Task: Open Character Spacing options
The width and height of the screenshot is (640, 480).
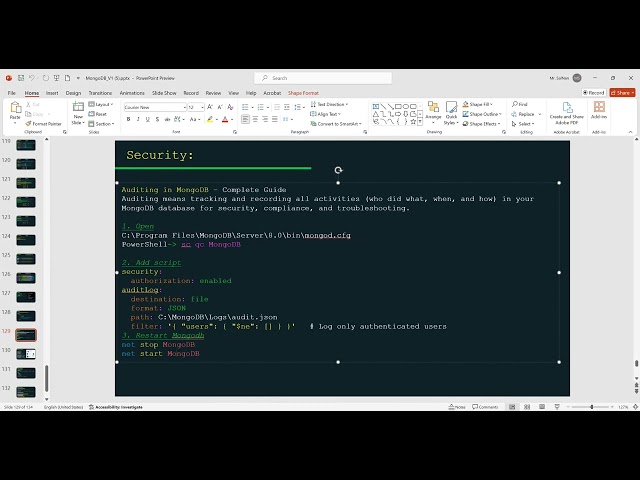Action: point(178,119)
